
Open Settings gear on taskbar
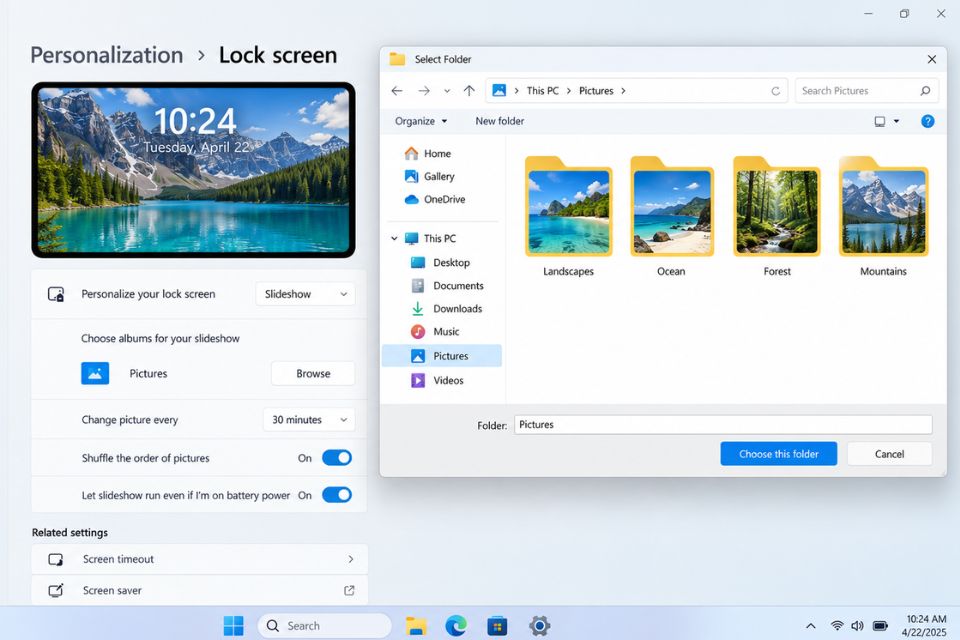(x=539, y=625)
